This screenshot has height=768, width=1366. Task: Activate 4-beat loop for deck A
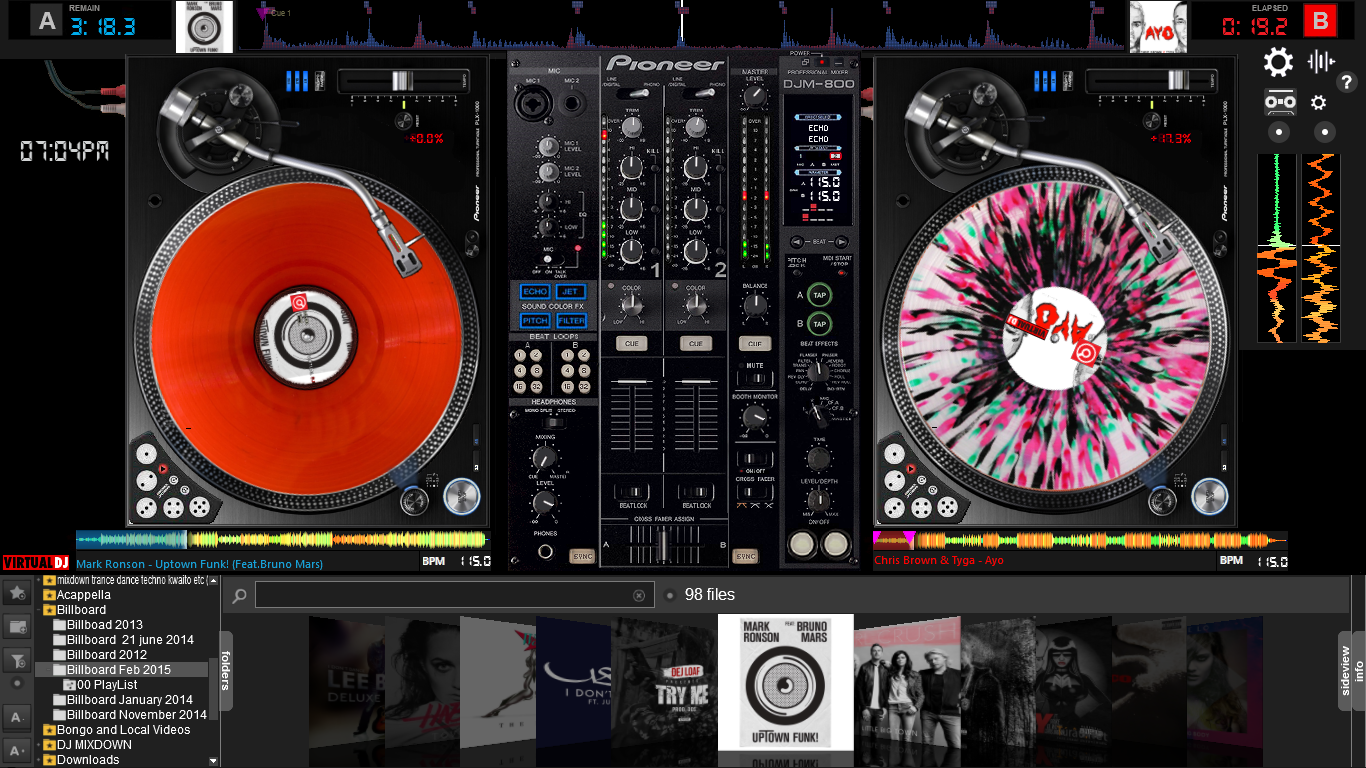pos(520,370)
